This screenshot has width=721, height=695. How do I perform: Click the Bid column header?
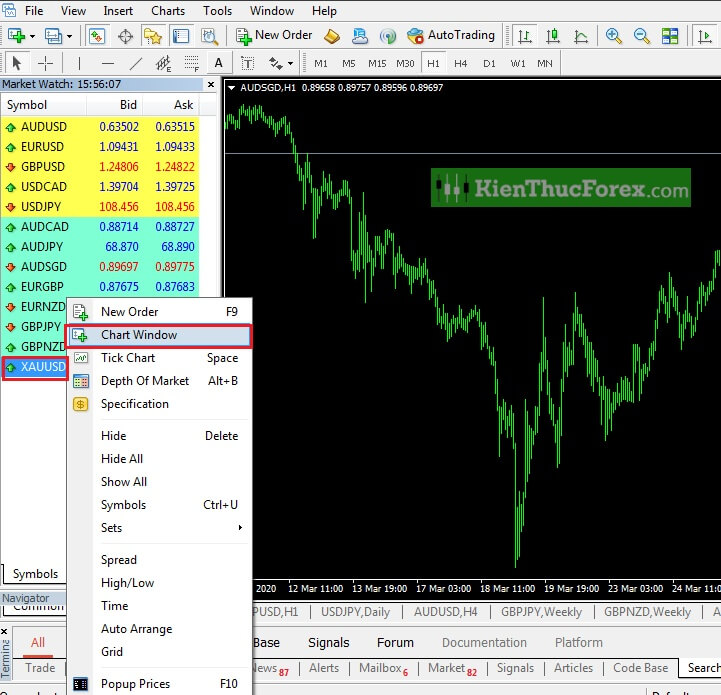pos(114,105)
